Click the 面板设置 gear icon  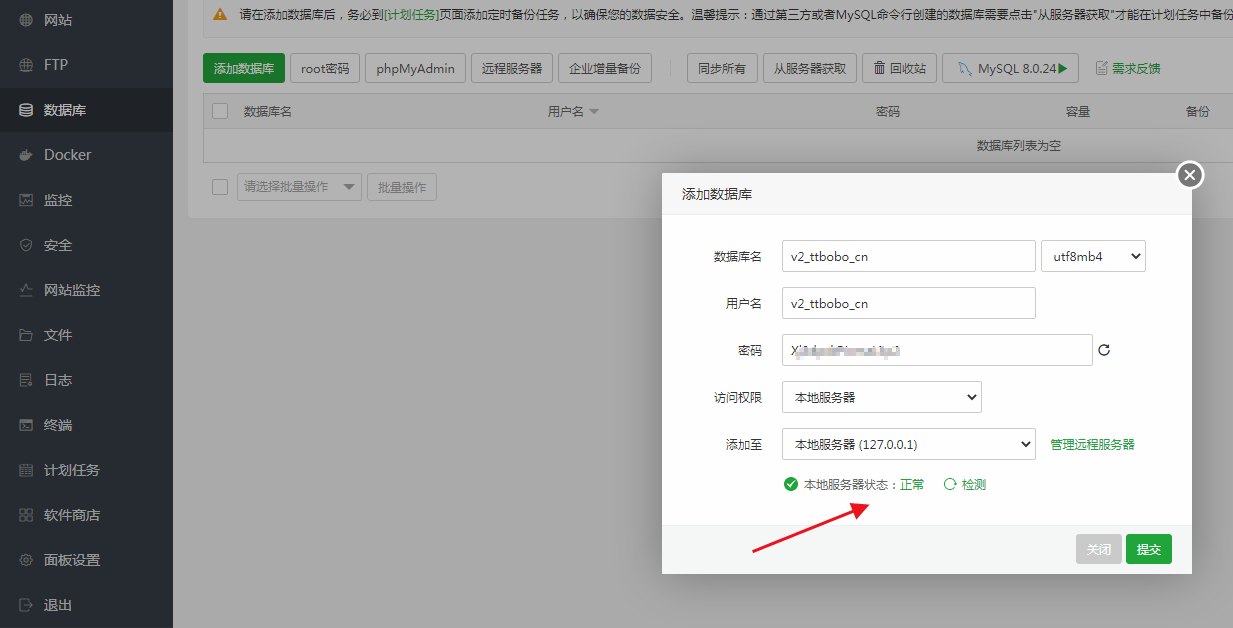26,560
